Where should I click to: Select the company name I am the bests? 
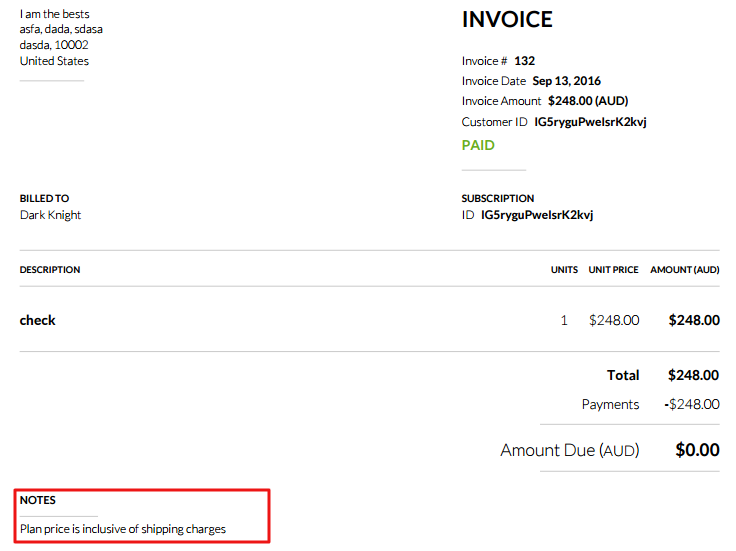tap(54, 14)
